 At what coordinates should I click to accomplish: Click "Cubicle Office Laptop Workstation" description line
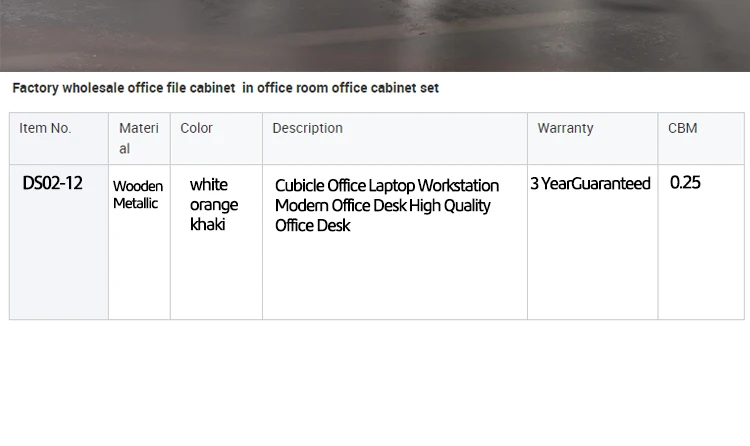click(387, 185)
